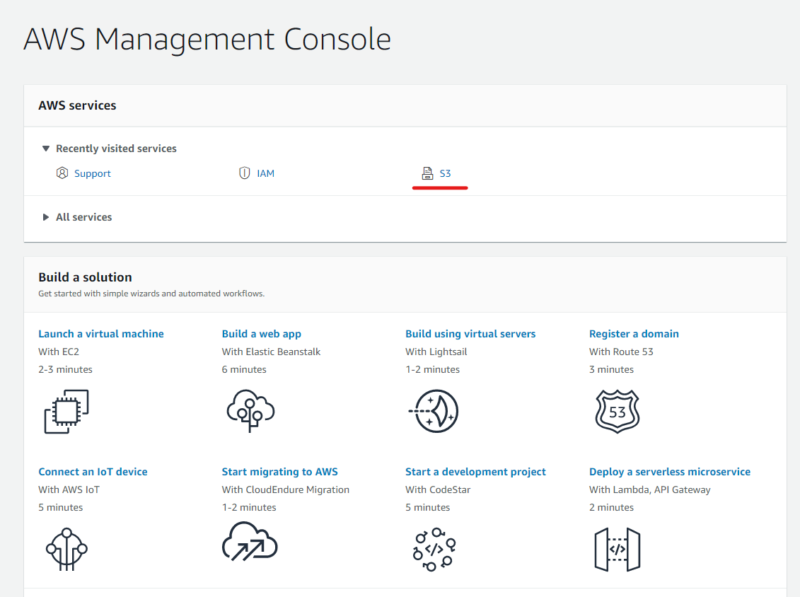Open Build a web app link
The image size is (800, 597).
click(x=261, y=334)
